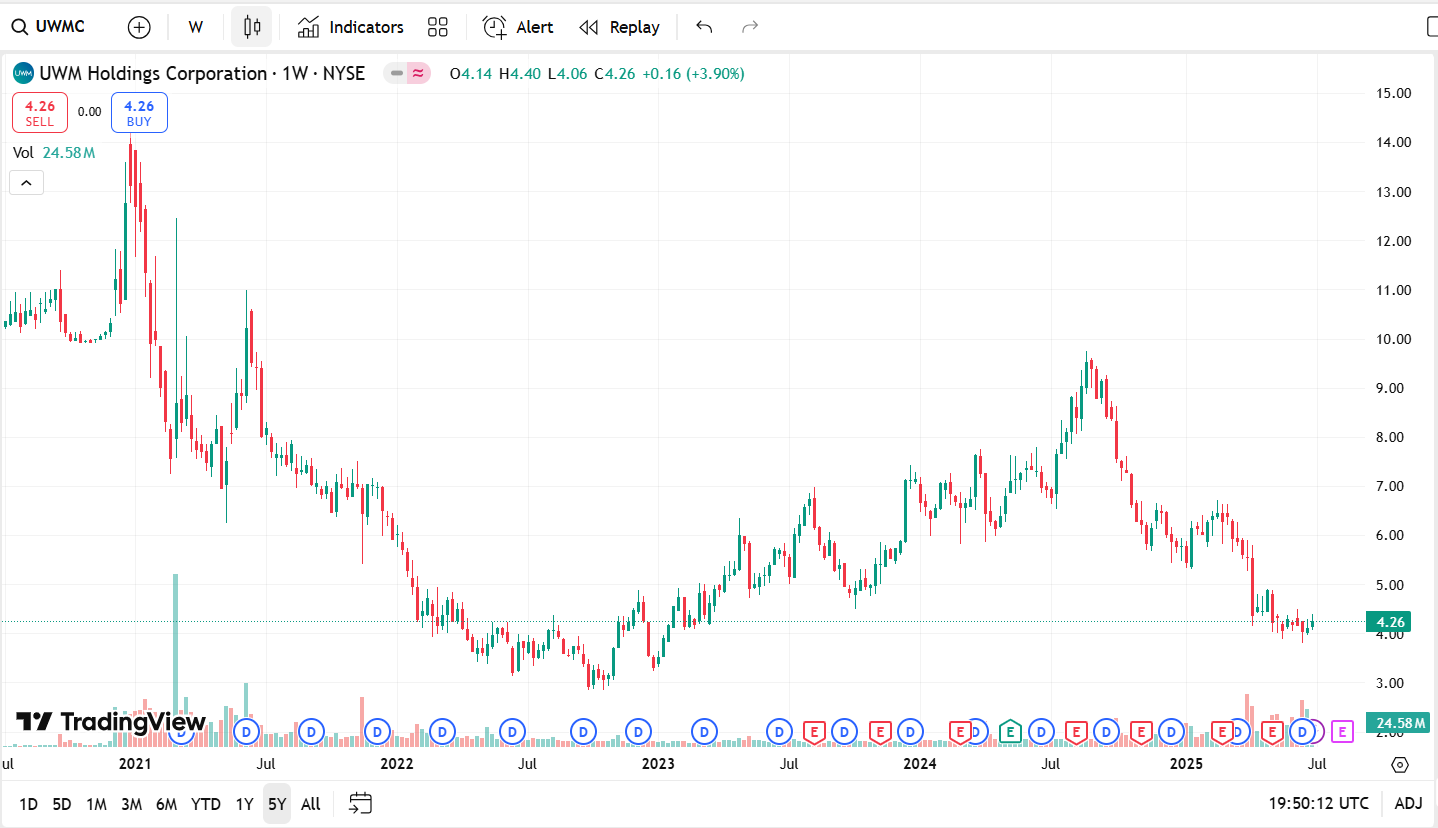Screen dimensions: 1438x828
Task: Select the 6M date range
Action: (166, 804)
